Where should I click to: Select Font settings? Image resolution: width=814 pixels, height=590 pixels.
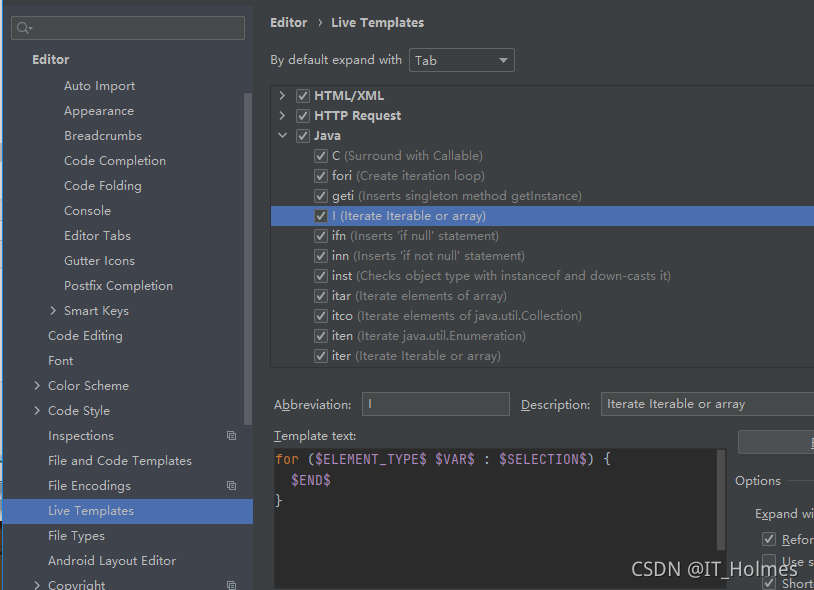[x=60, y=361]
